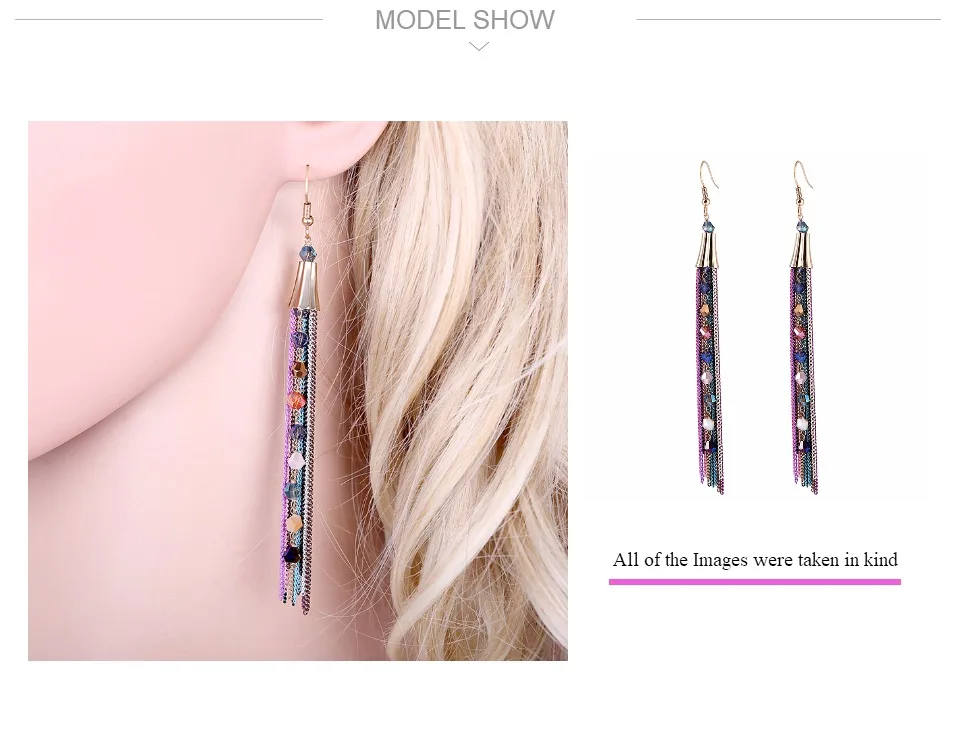Image resolution: width=958 pixels, height=738 pixels.
Task: Open the model wearing earring photo
Action: pyautogui.click(x=298, y=390)
